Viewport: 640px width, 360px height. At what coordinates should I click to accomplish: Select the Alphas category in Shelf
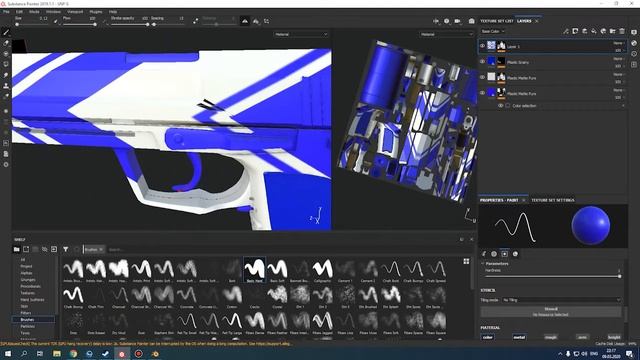pyautogui.click(x=27, y=273)
